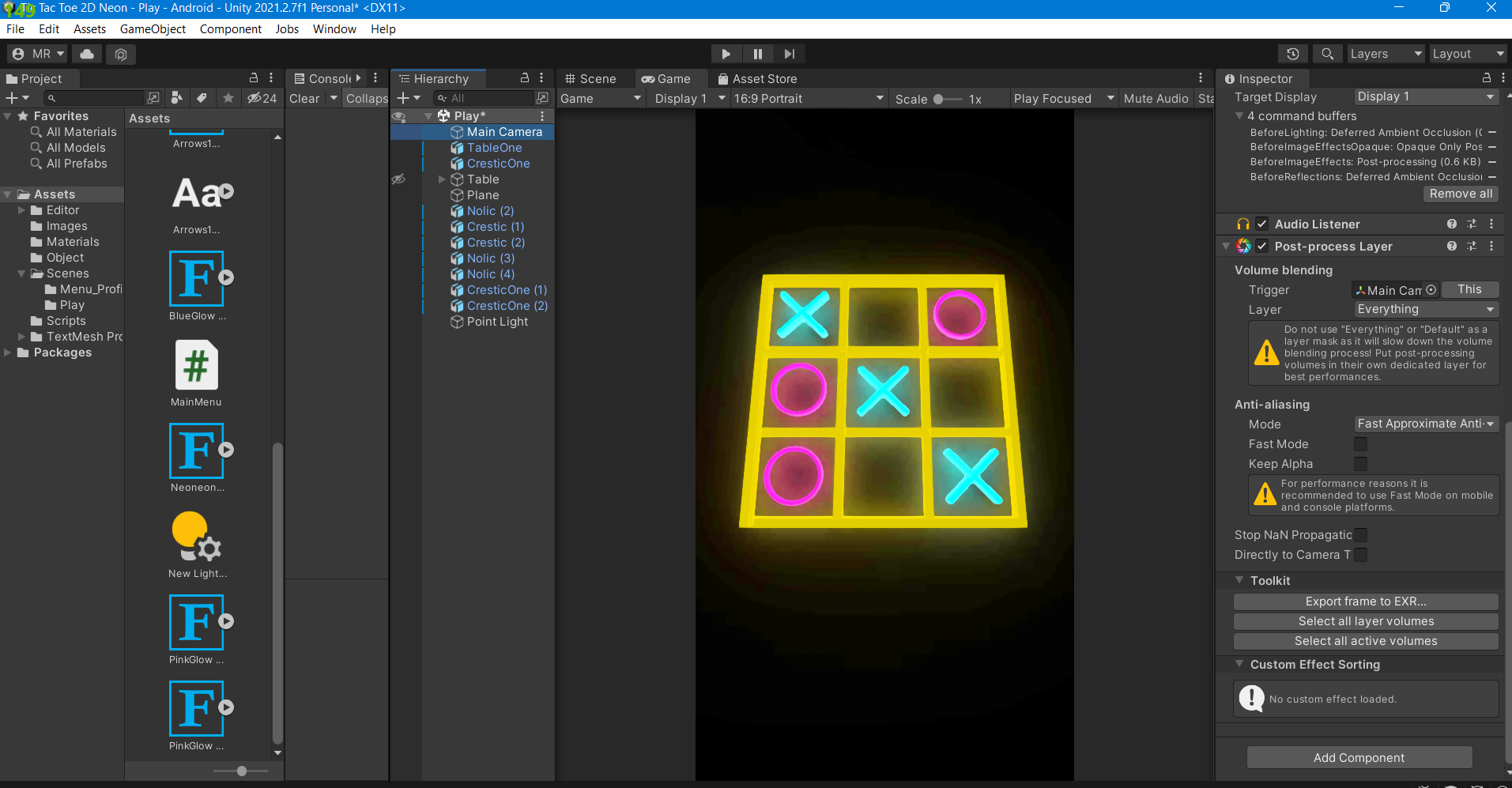Enable Stop NaN Propagation checkbox
The height and width of the screenshot is (788, 1512).
[1360, 535]
